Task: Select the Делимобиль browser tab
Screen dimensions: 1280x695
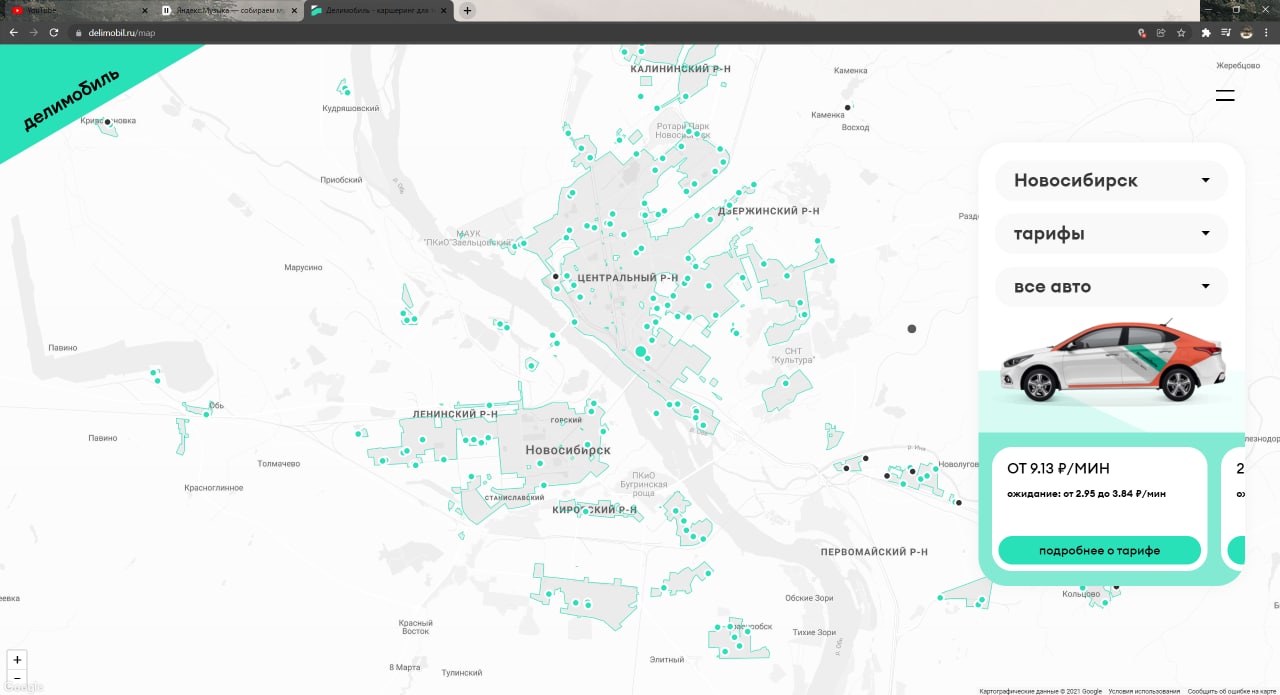Action: (x=377, y=10)
